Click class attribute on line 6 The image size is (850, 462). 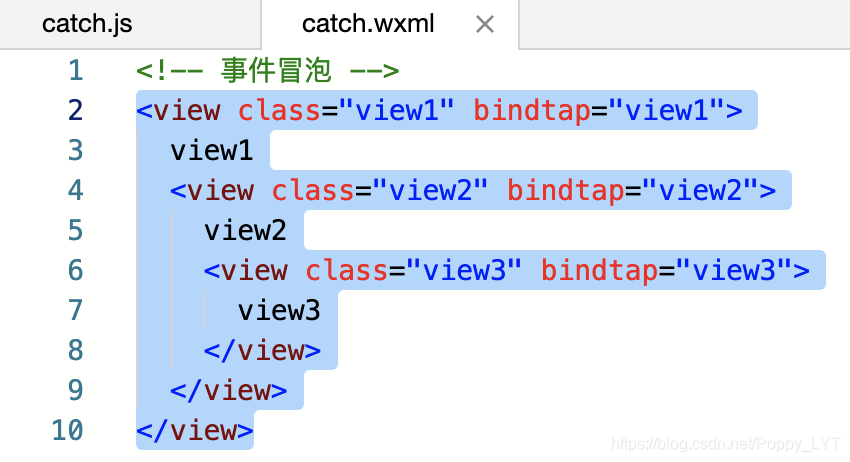click(347, 271)
